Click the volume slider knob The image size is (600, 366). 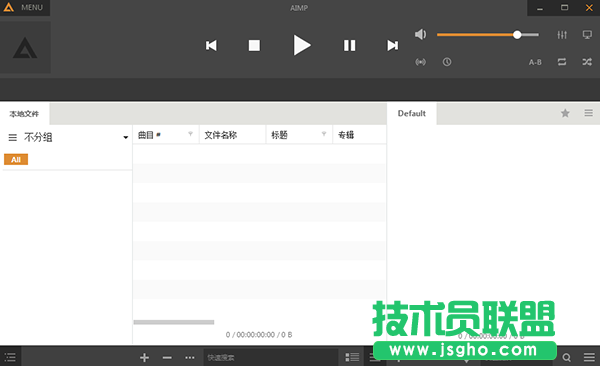point(517,35)
